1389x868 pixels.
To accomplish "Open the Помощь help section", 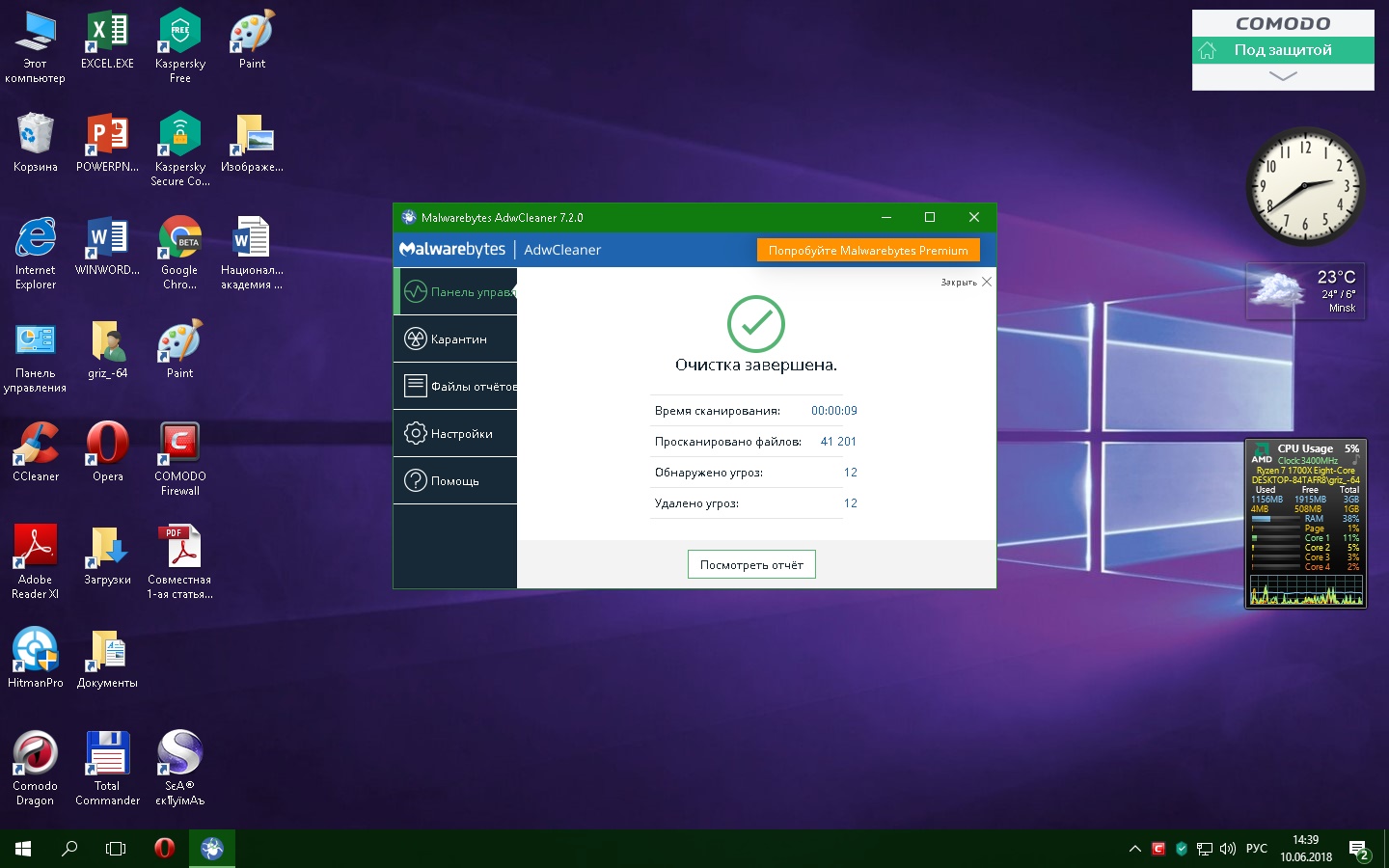I will click(x=455, y=481).
